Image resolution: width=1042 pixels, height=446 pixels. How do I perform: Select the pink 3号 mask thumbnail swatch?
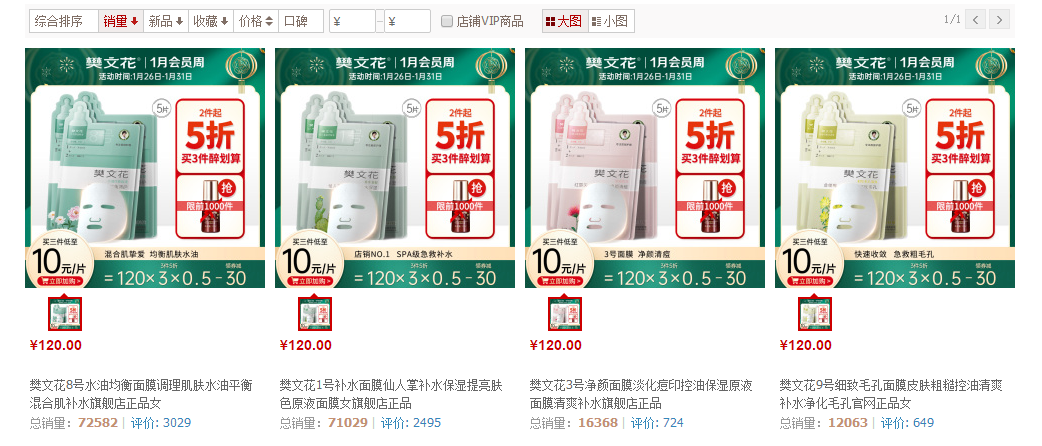coord(565,314)
